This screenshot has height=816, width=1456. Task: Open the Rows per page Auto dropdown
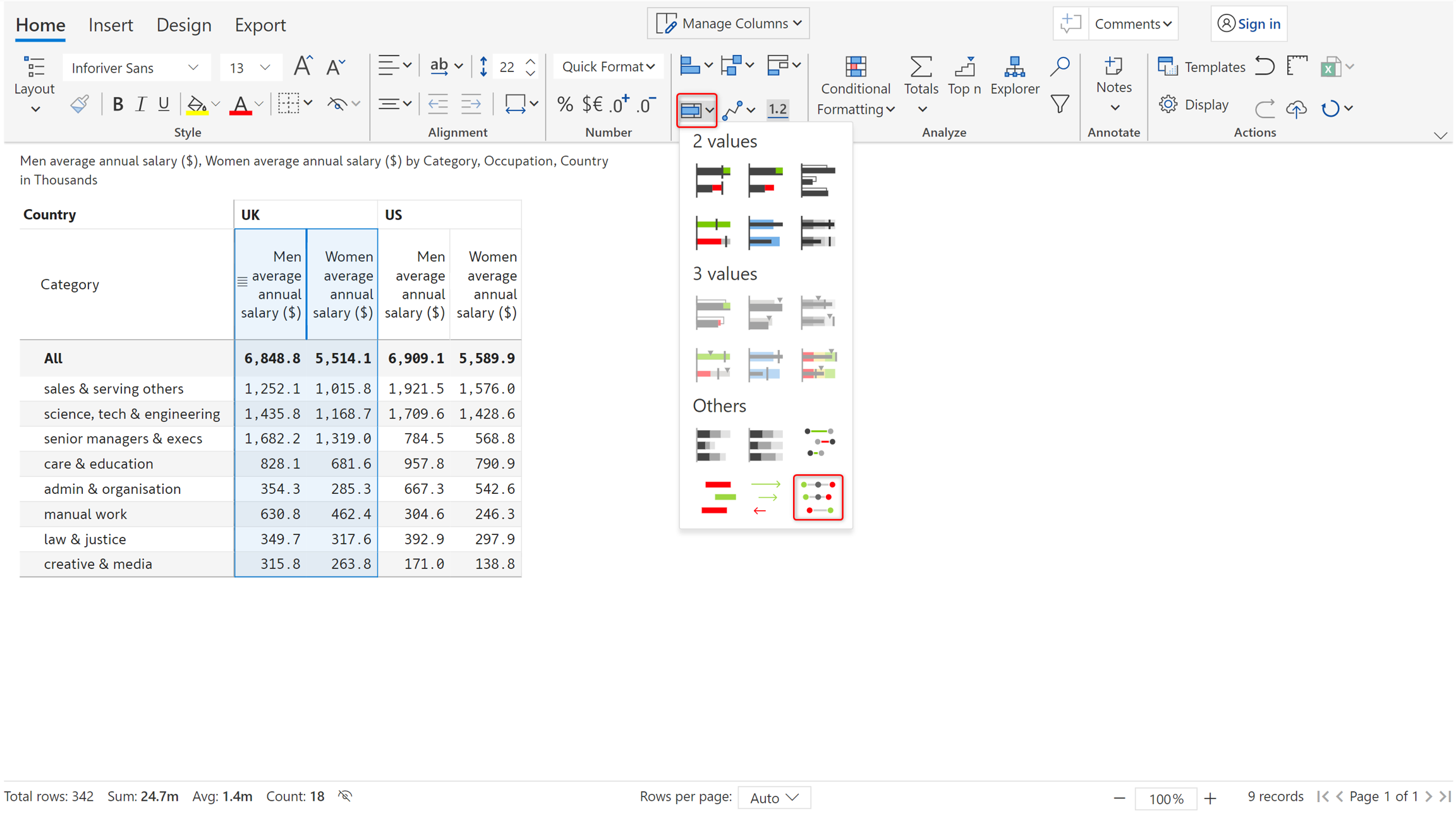(774, 798)
